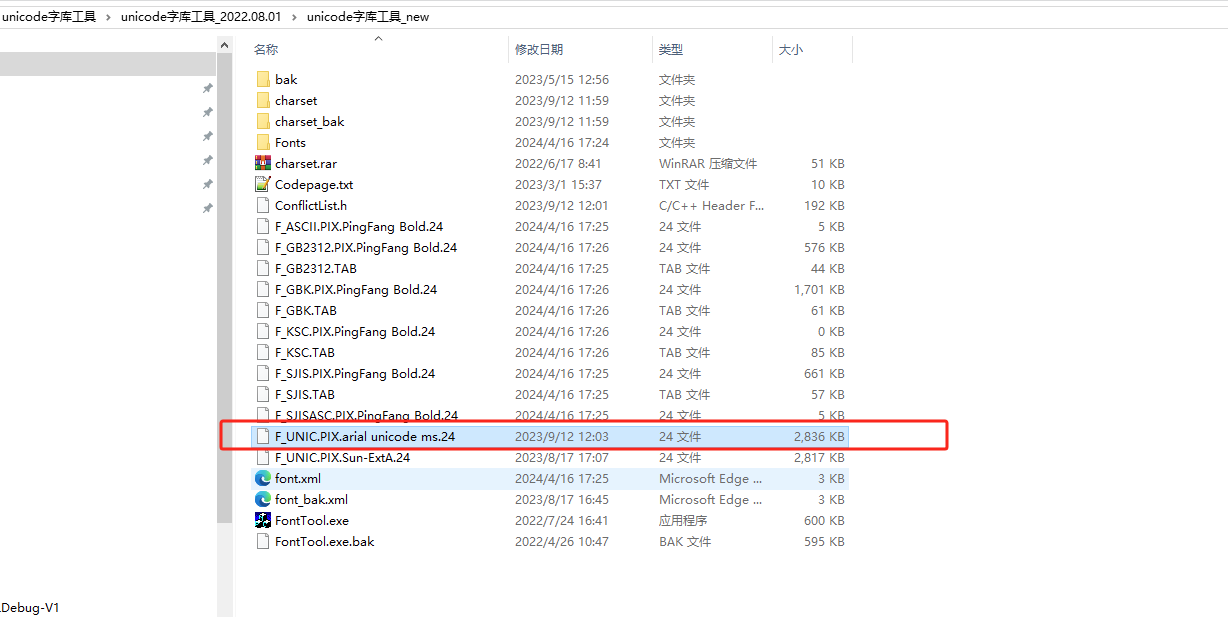Select the F_SJIS.TAB file icon
Viewport: 1228px width, 617px height.
(x=263, y=394)
